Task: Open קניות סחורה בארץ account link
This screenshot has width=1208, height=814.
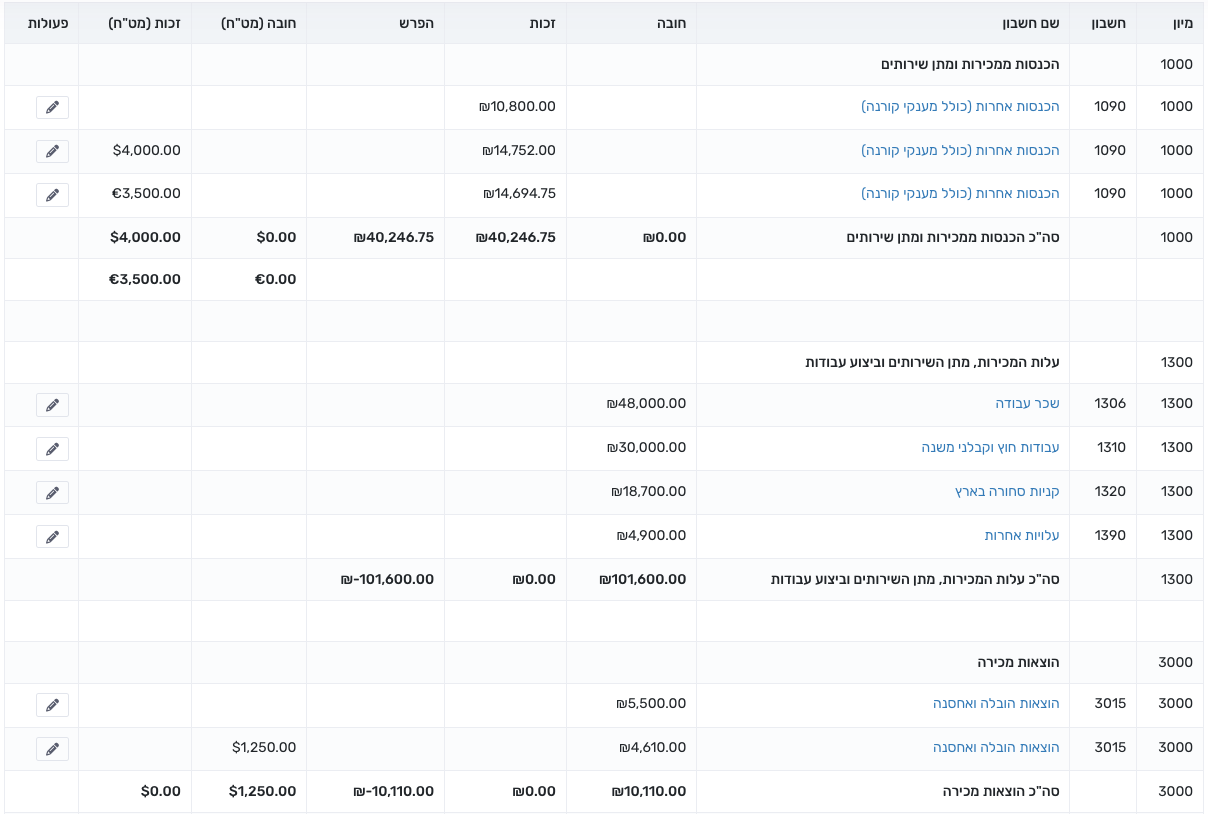Action: click(x=1007, y=492)
